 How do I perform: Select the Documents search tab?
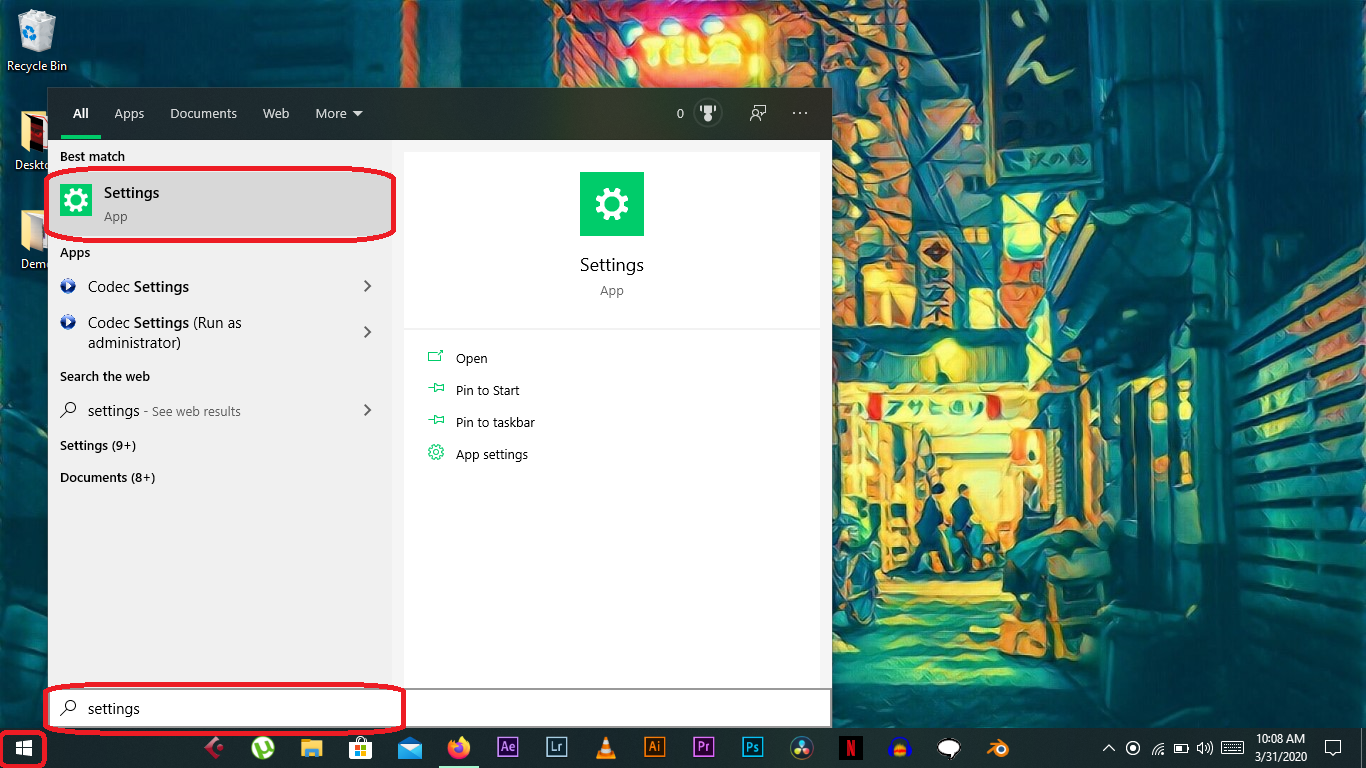203,113
